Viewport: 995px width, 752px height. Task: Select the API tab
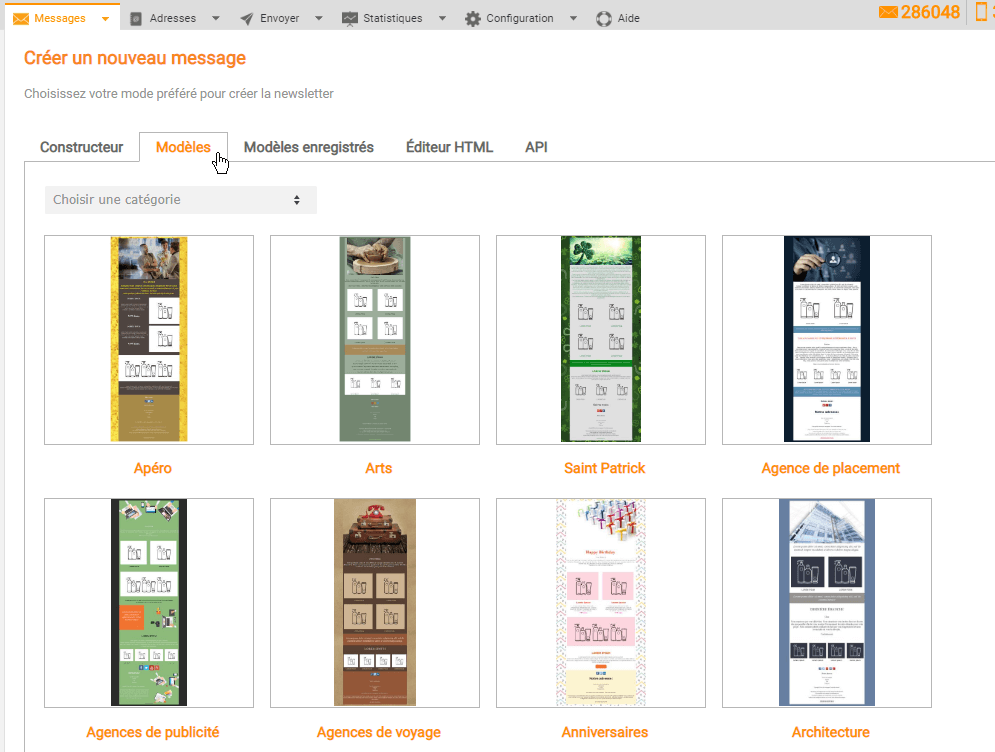click(536, 147)
